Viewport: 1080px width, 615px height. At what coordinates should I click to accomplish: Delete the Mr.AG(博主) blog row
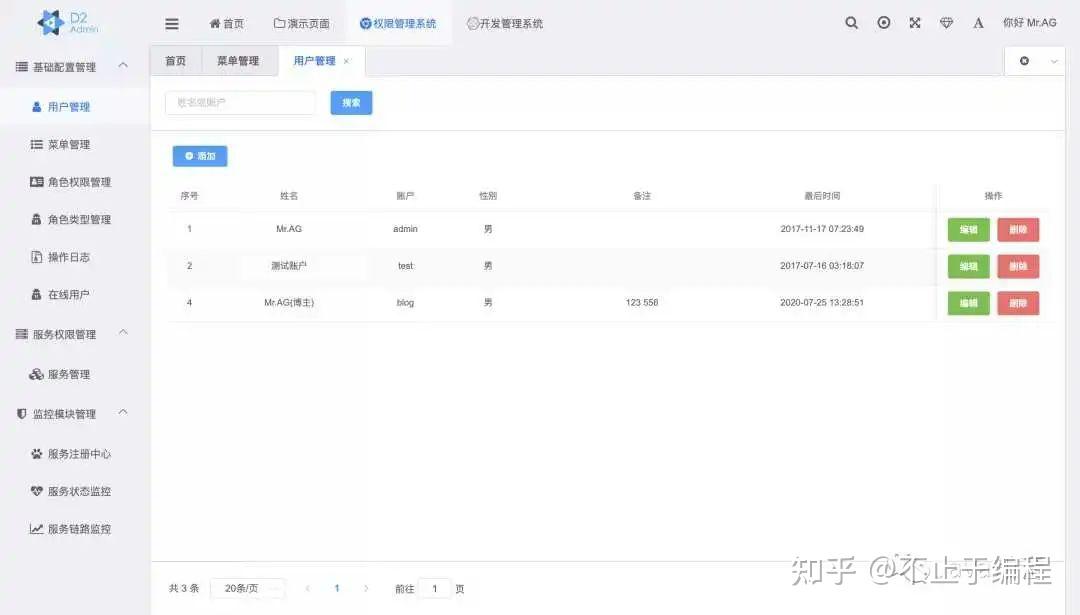tap(1018, 303)
